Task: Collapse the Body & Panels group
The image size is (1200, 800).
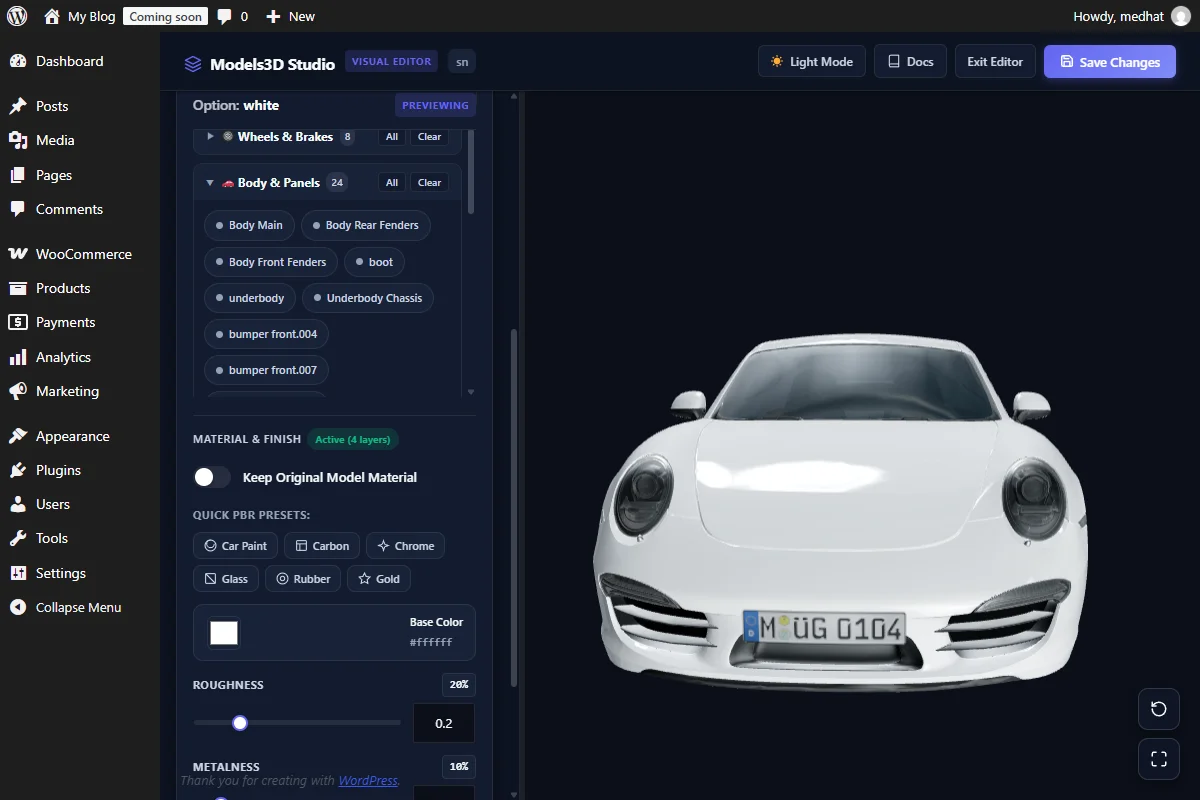Action: [x=210, y=183]
